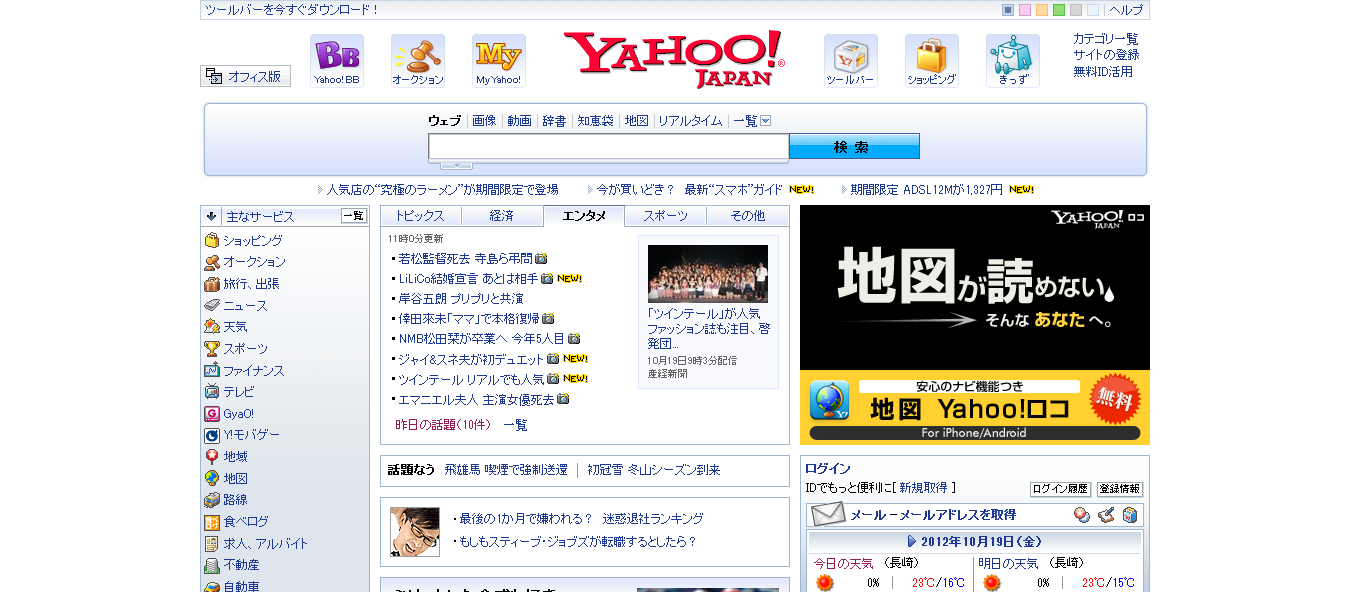The height and width of the screenshot is (592, 1349).
Task: Click the ファイナンス chart icon
Action: point(212,370)
